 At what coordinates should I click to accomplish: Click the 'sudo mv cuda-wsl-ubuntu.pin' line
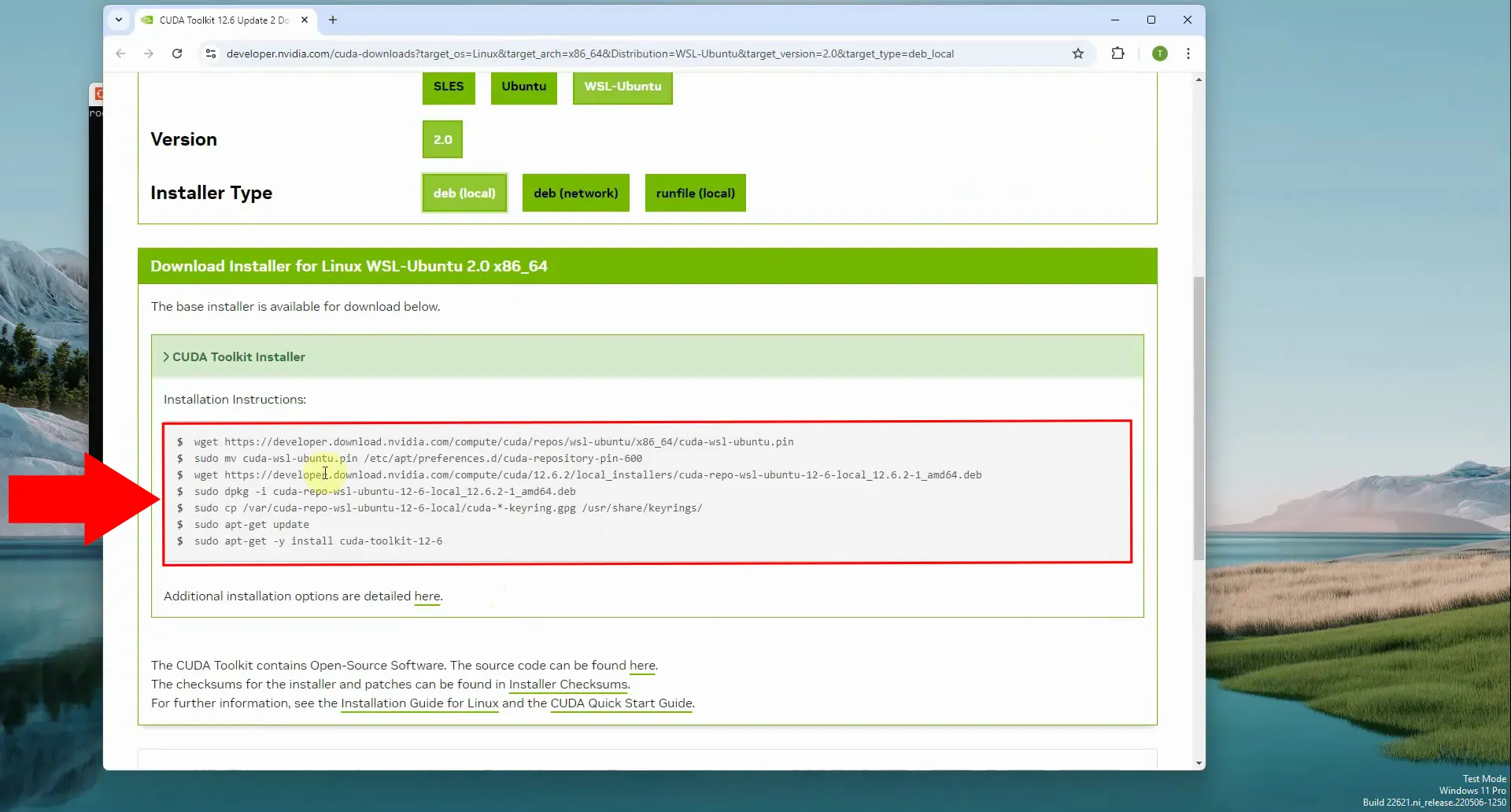pyautogui.click(x=418, y=459)
